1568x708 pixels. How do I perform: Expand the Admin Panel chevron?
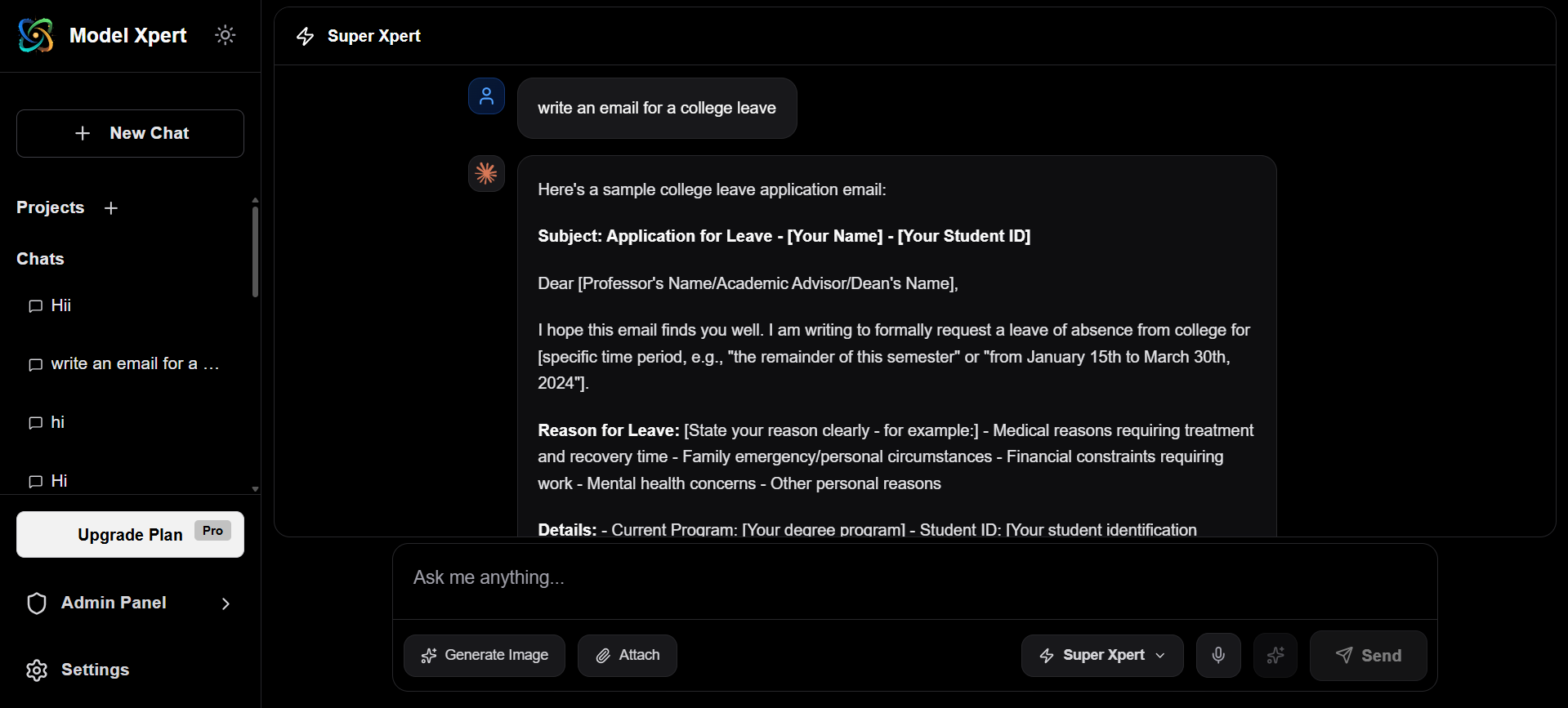click(226, 603)
